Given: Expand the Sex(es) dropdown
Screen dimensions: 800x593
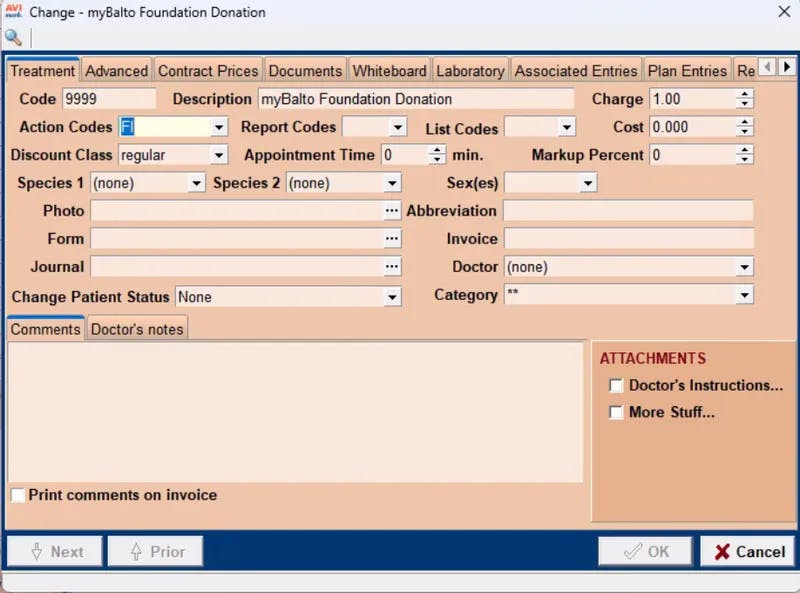Looking at the screenshot, I should (x=588, y=183).
